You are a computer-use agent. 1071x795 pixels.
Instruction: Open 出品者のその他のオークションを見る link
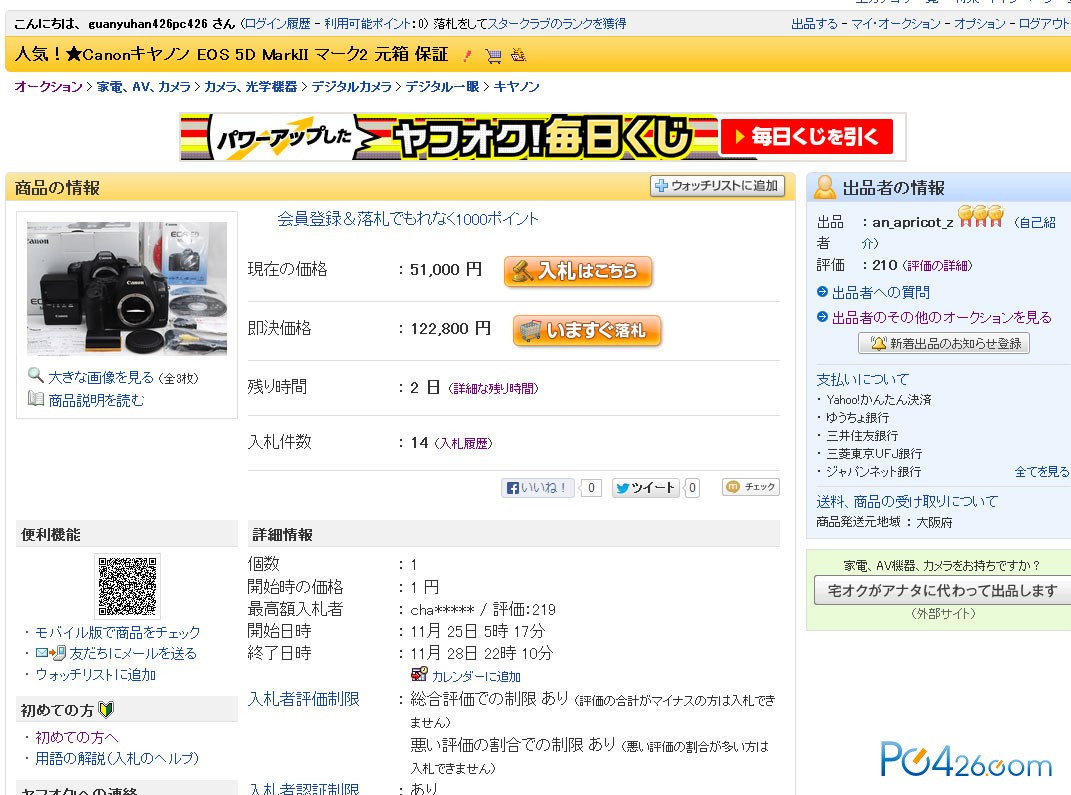pos(942,317)
